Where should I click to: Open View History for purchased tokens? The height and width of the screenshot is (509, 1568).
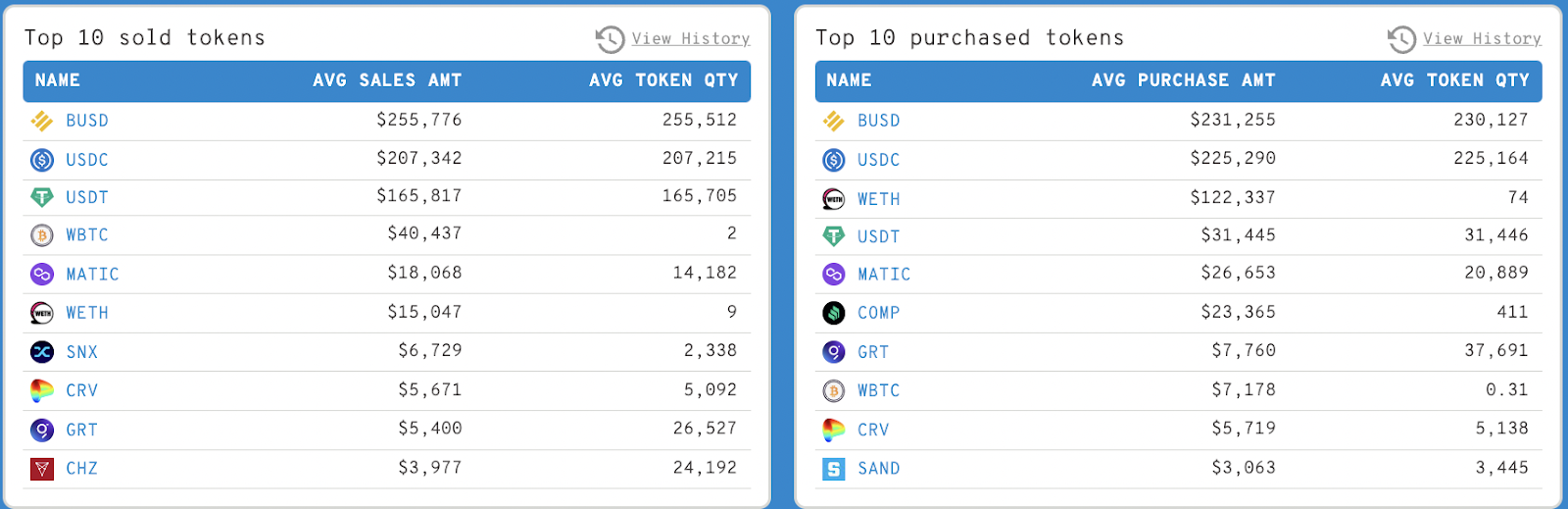tap(1482, 38)
